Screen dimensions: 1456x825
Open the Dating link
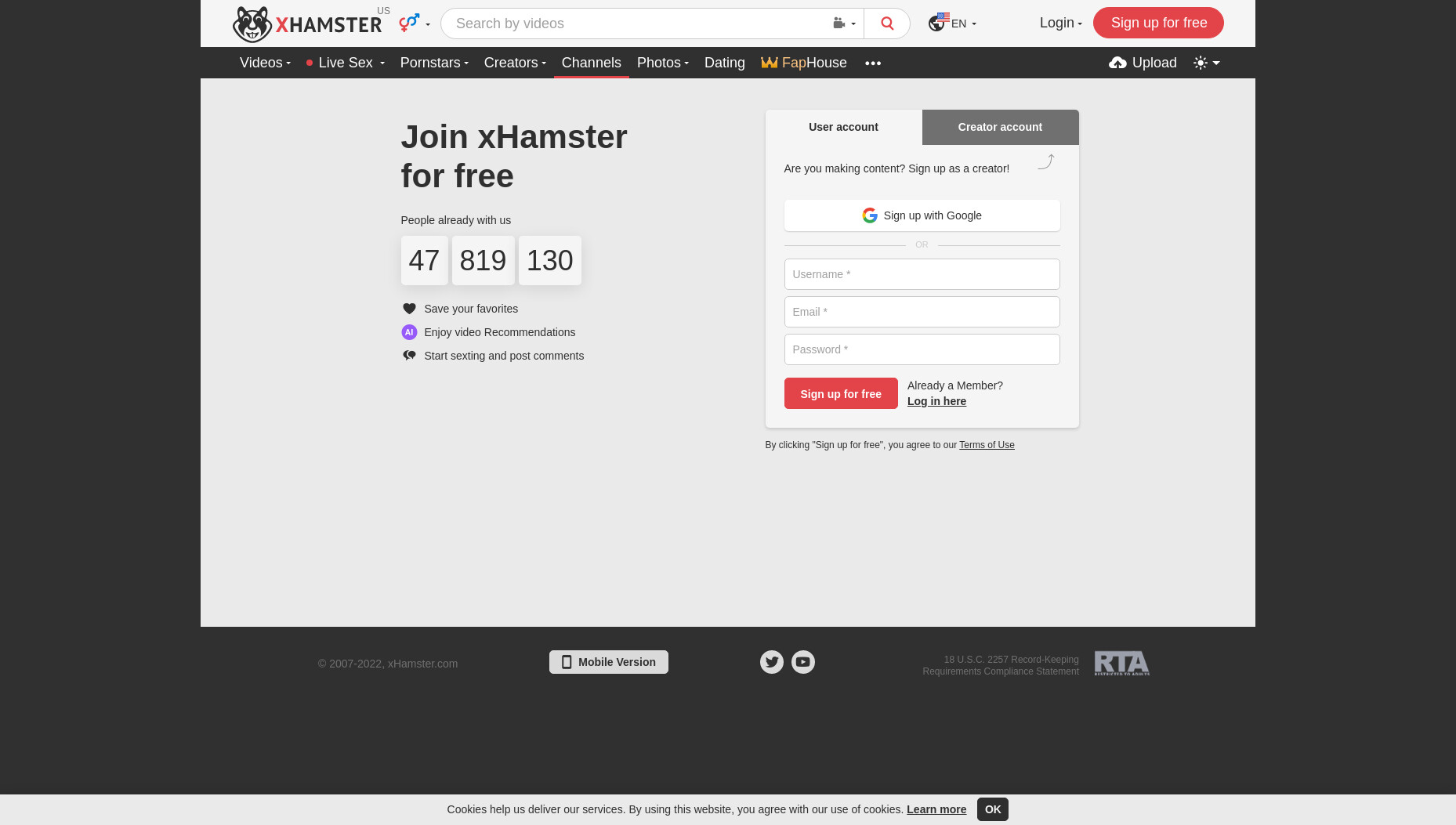725,63
